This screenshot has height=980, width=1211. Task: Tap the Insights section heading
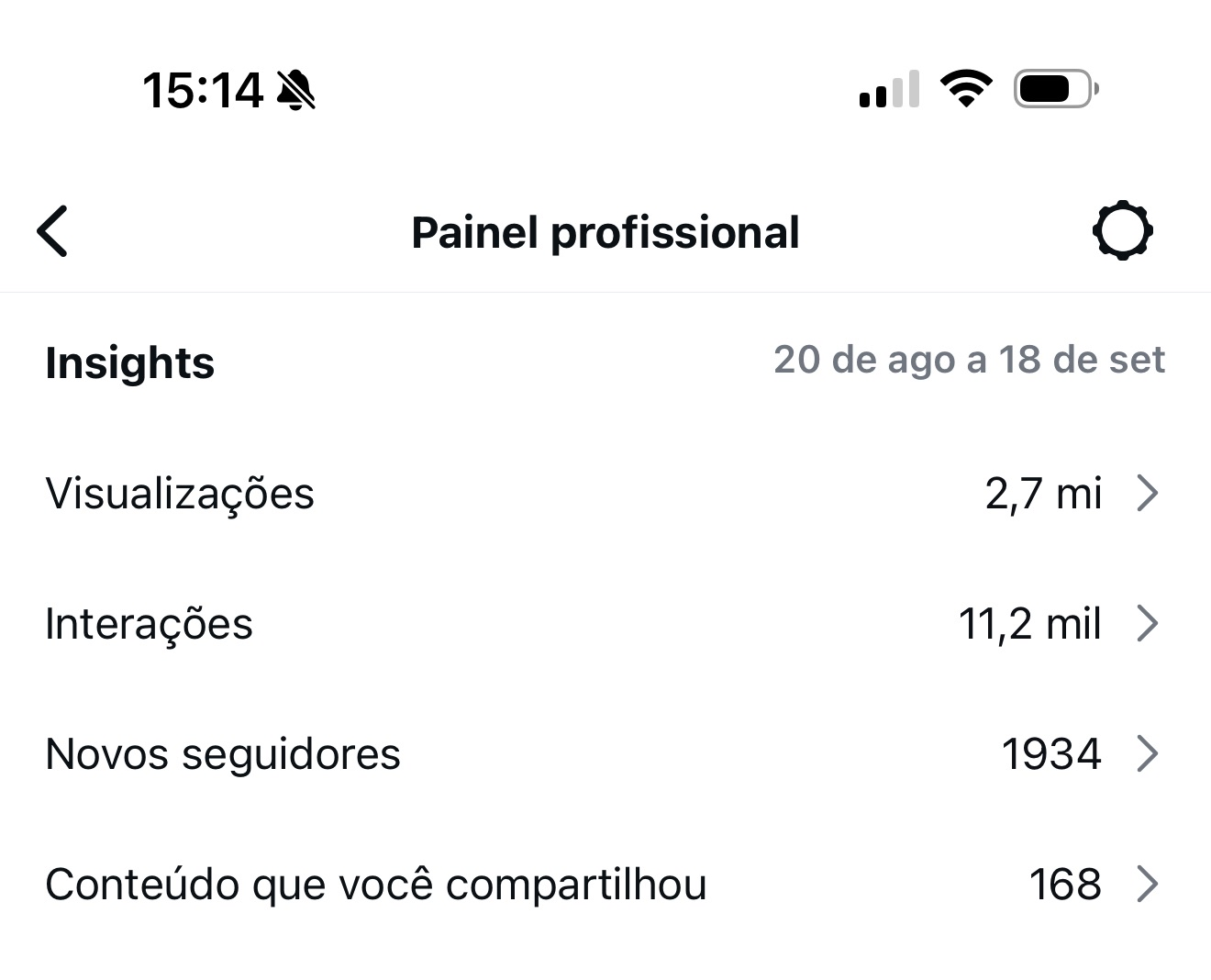129,362
